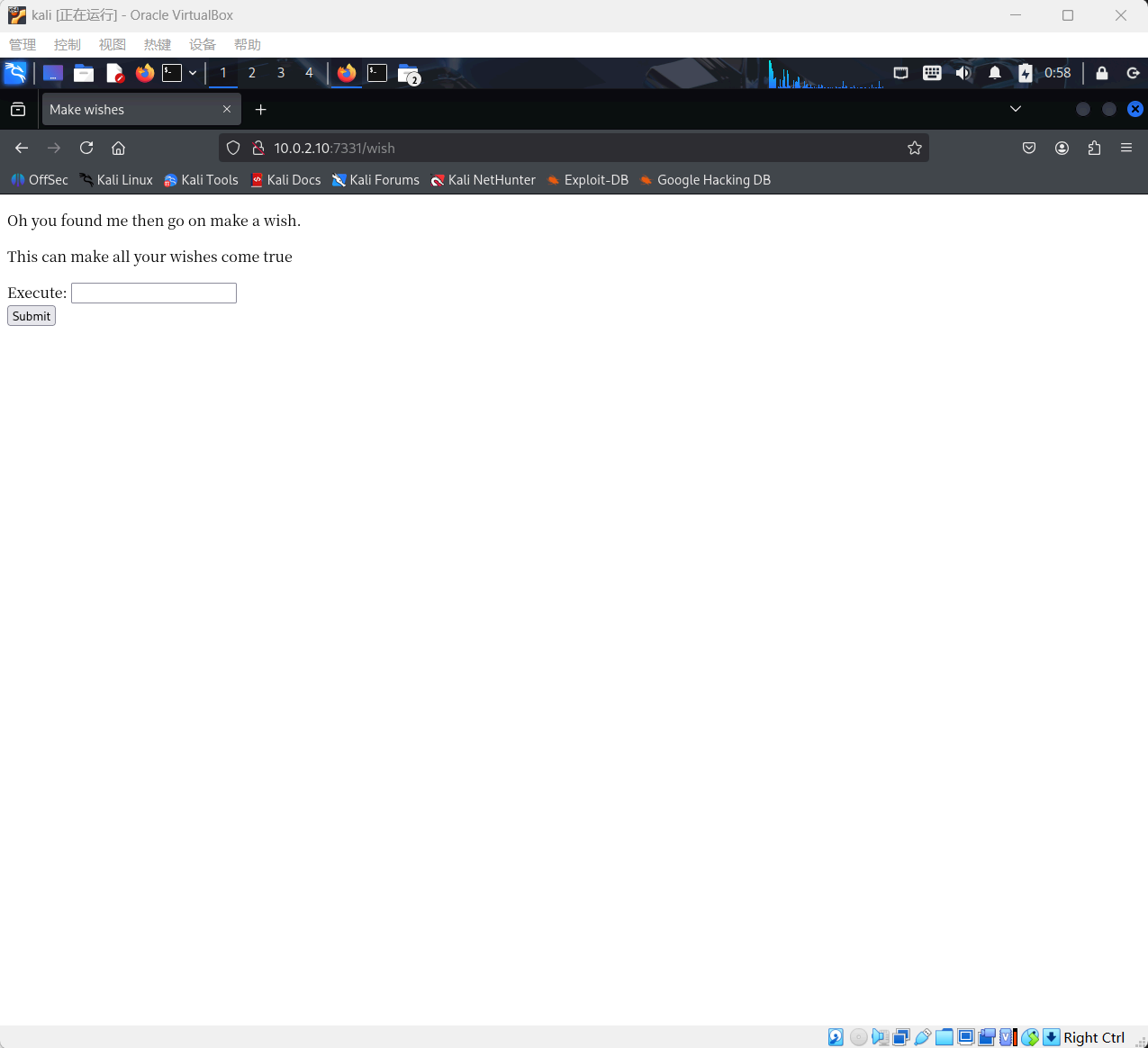Bookmark this page with the star icon
This screenshot has height=1048, width=1148.
pos(915,148)
